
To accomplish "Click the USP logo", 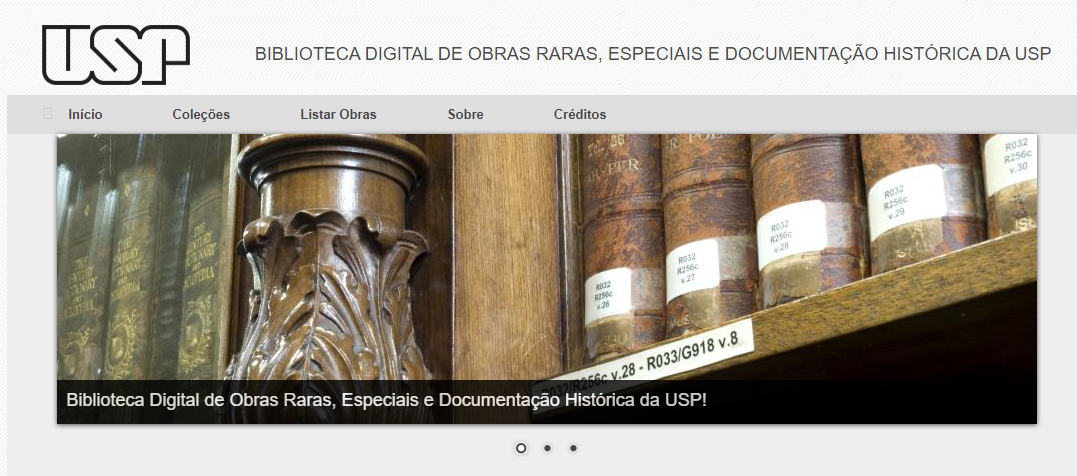I will pyautogui.click(x=116, y=55).
